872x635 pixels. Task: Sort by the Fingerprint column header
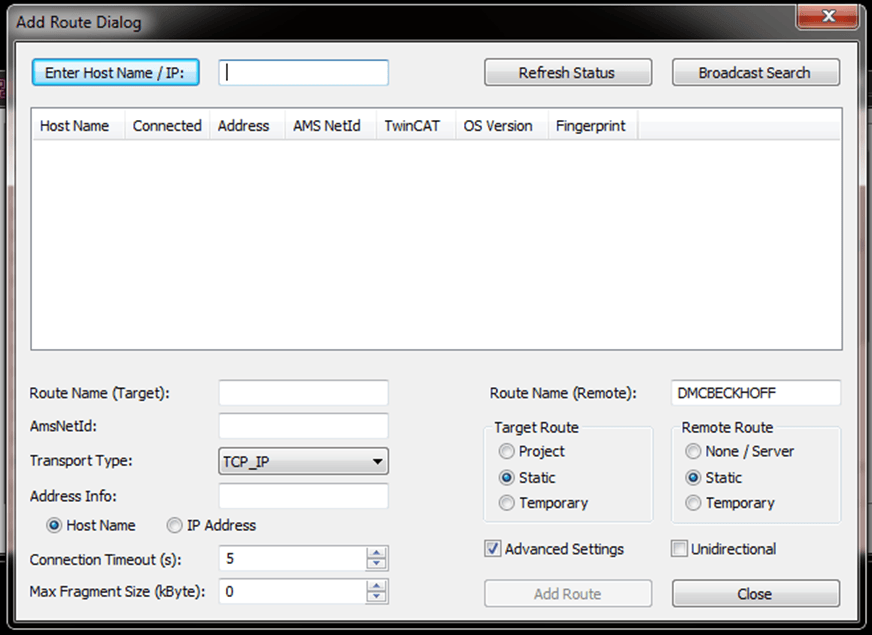[x=593, y=126]
